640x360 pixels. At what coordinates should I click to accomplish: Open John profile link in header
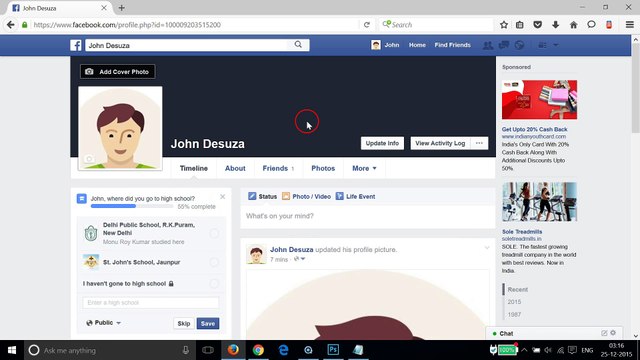pos(385,45)
